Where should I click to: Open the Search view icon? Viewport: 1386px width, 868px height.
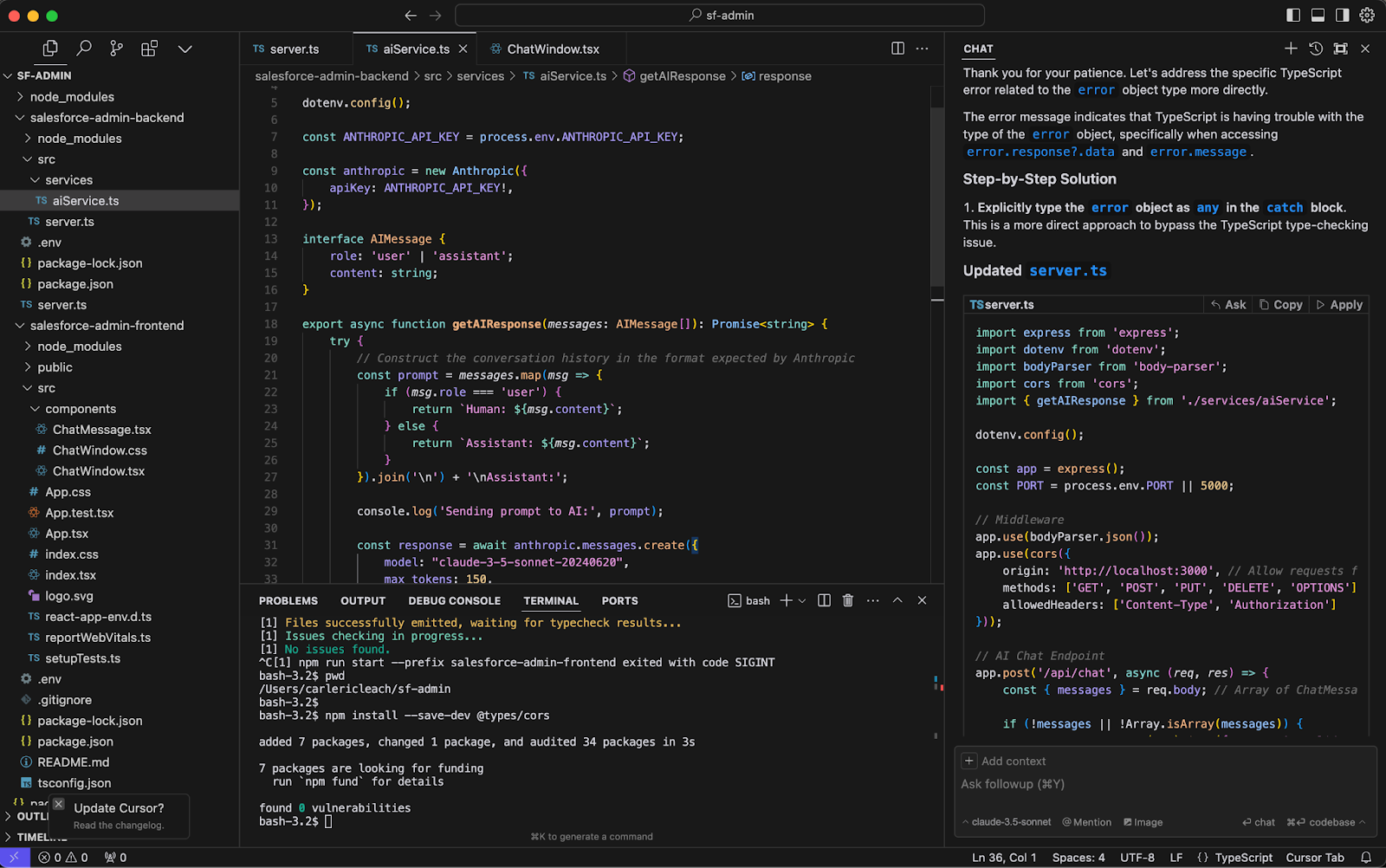click(x=84, y=49)
